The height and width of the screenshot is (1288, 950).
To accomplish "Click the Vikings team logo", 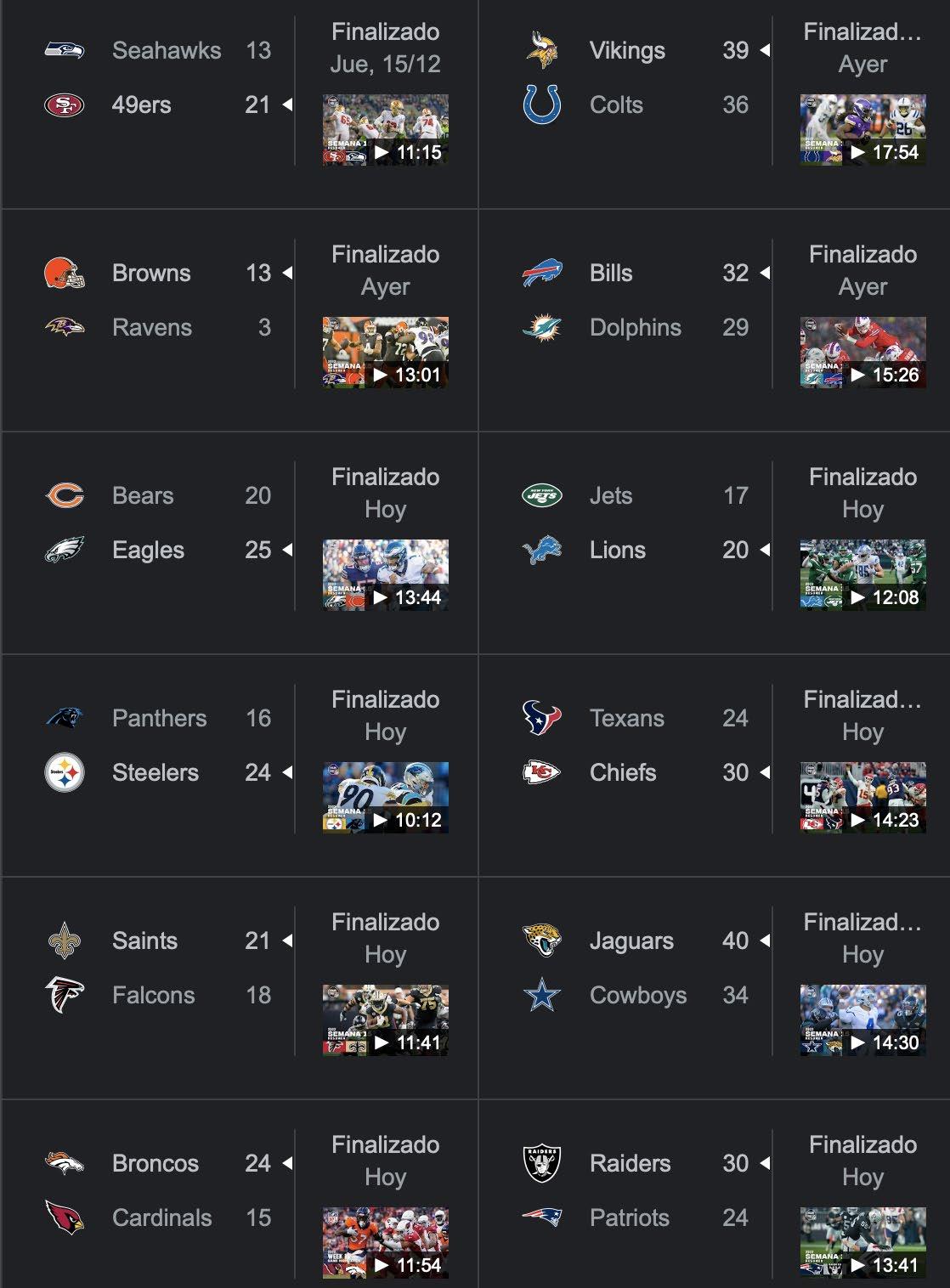I will pos(542,50).
